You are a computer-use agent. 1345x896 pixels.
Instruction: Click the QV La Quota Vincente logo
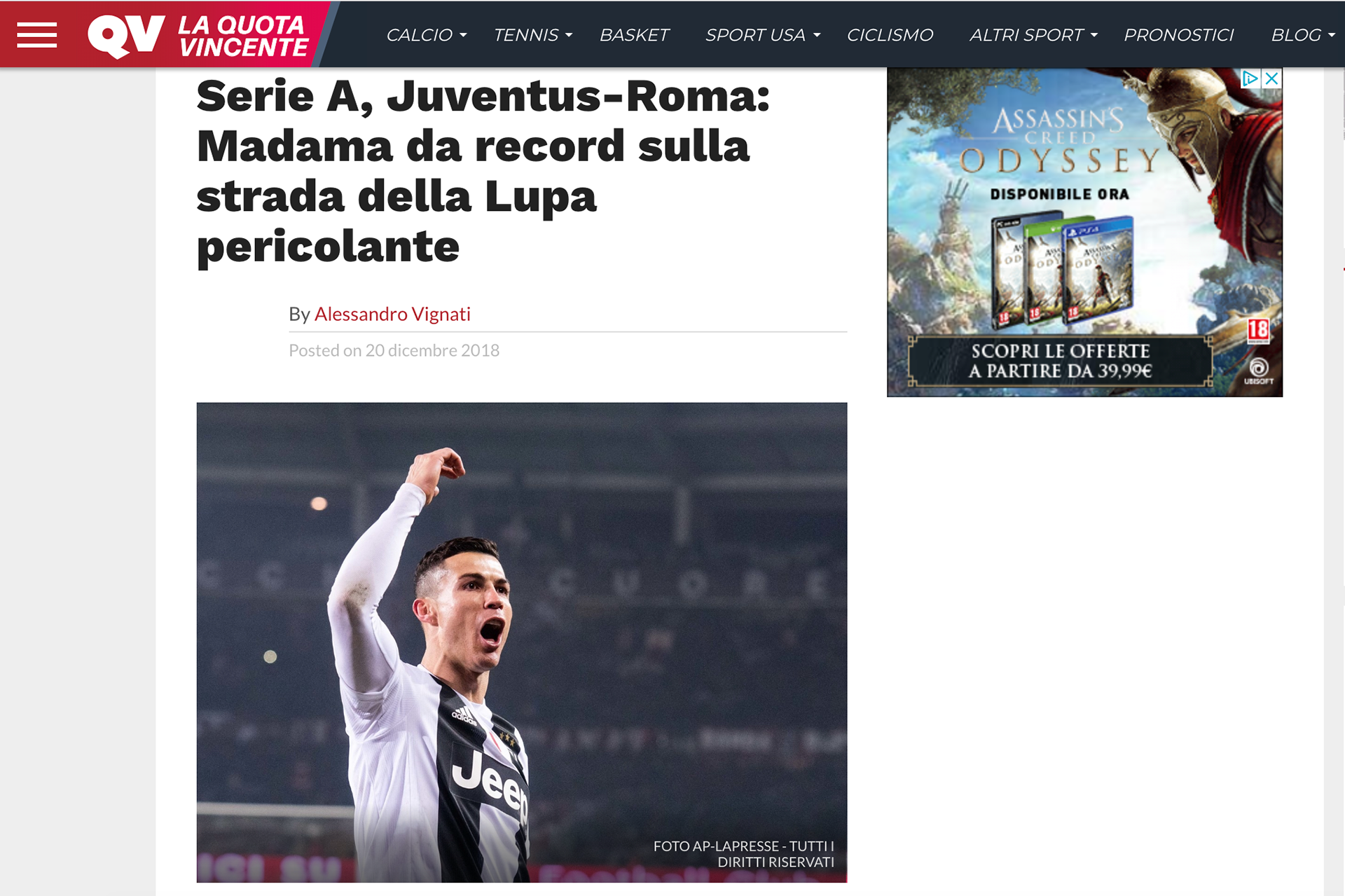coord(198,35)
